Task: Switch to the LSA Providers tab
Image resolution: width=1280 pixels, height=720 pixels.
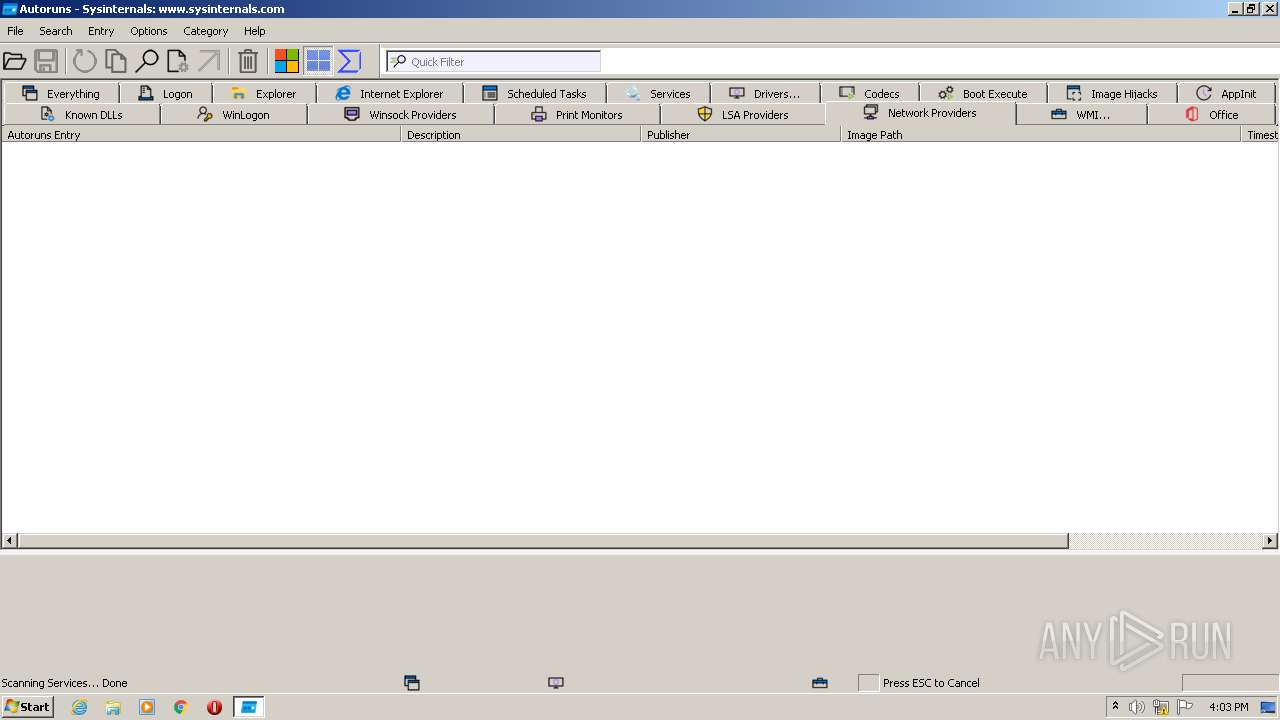Action: (x=742, y=114)
